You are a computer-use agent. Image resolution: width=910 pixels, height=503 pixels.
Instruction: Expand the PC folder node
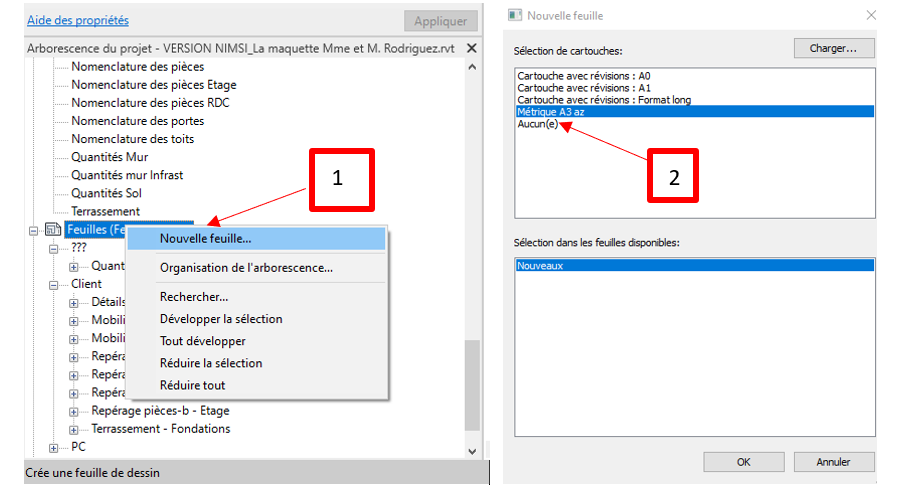point(54,447)
